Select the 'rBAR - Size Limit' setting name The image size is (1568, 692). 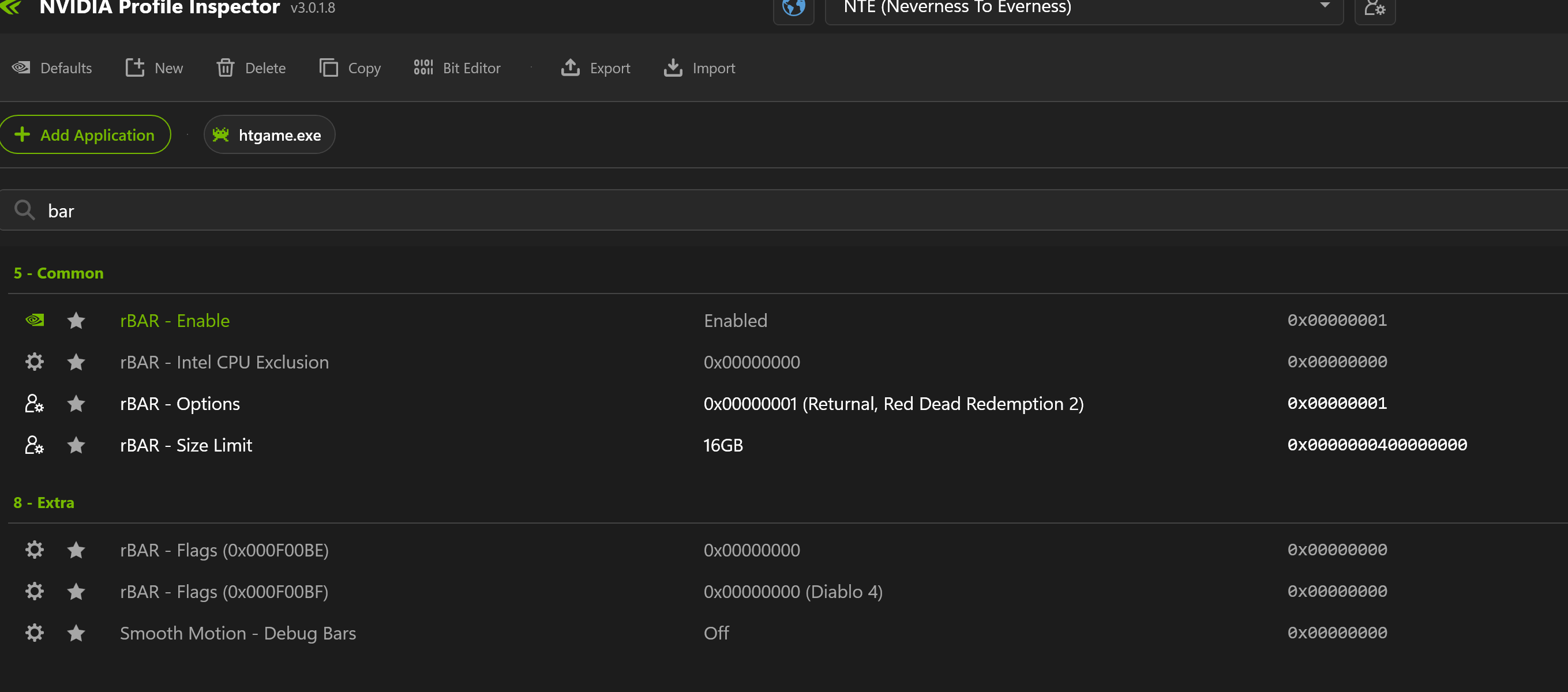pyautogui.click(x=186, y=446)
